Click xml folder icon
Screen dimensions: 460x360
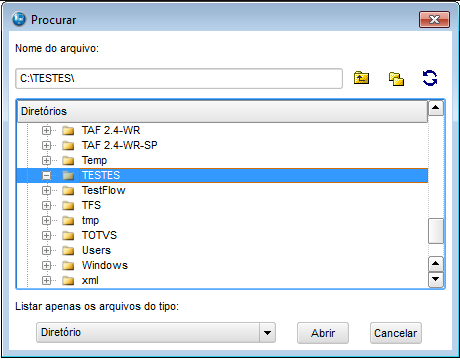click(x=68, y=280)
